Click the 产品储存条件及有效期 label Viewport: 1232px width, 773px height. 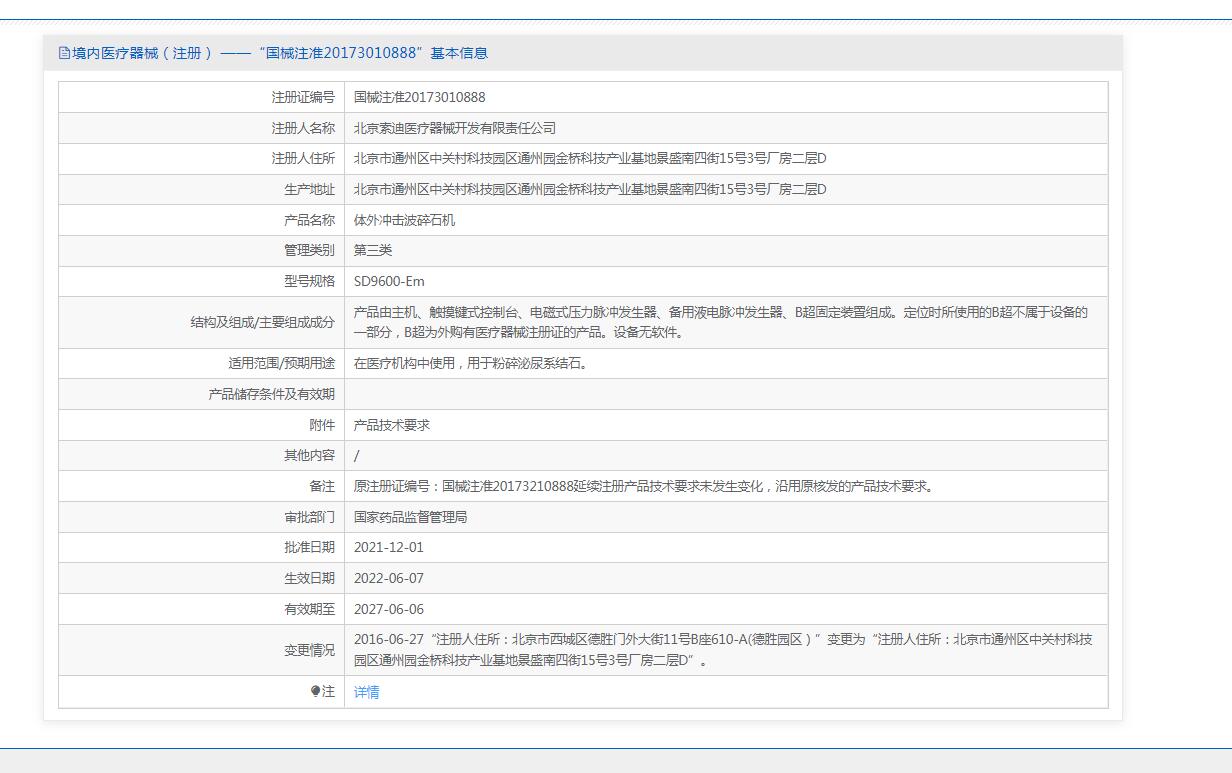tap(271, 394)
